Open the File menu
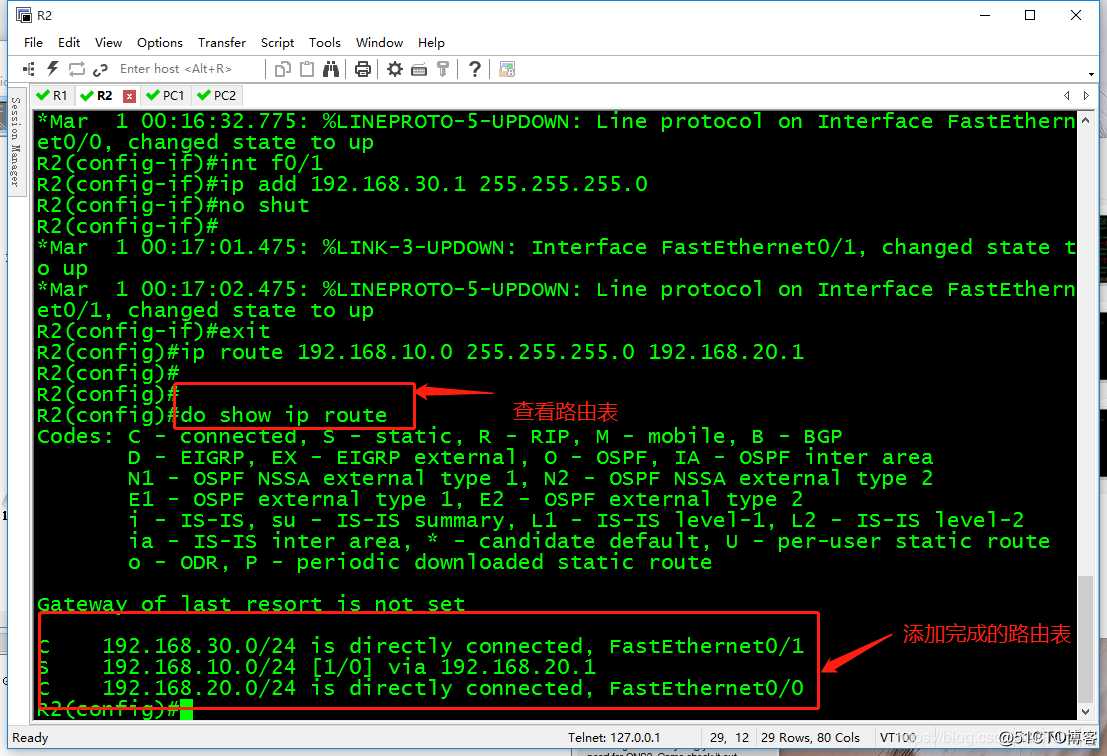Image resolution: width=1107 pixels, height=756 pixels. coord(33,42)
